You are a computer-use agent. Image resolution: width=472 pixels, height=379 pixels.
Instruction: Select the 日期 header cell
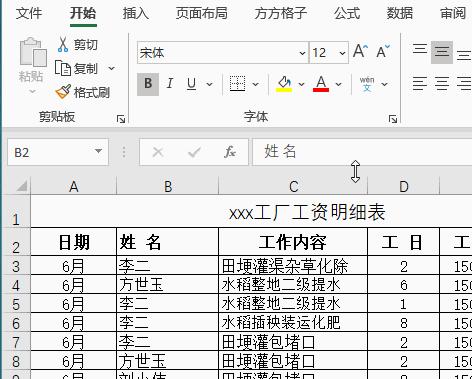click(74, 242)
